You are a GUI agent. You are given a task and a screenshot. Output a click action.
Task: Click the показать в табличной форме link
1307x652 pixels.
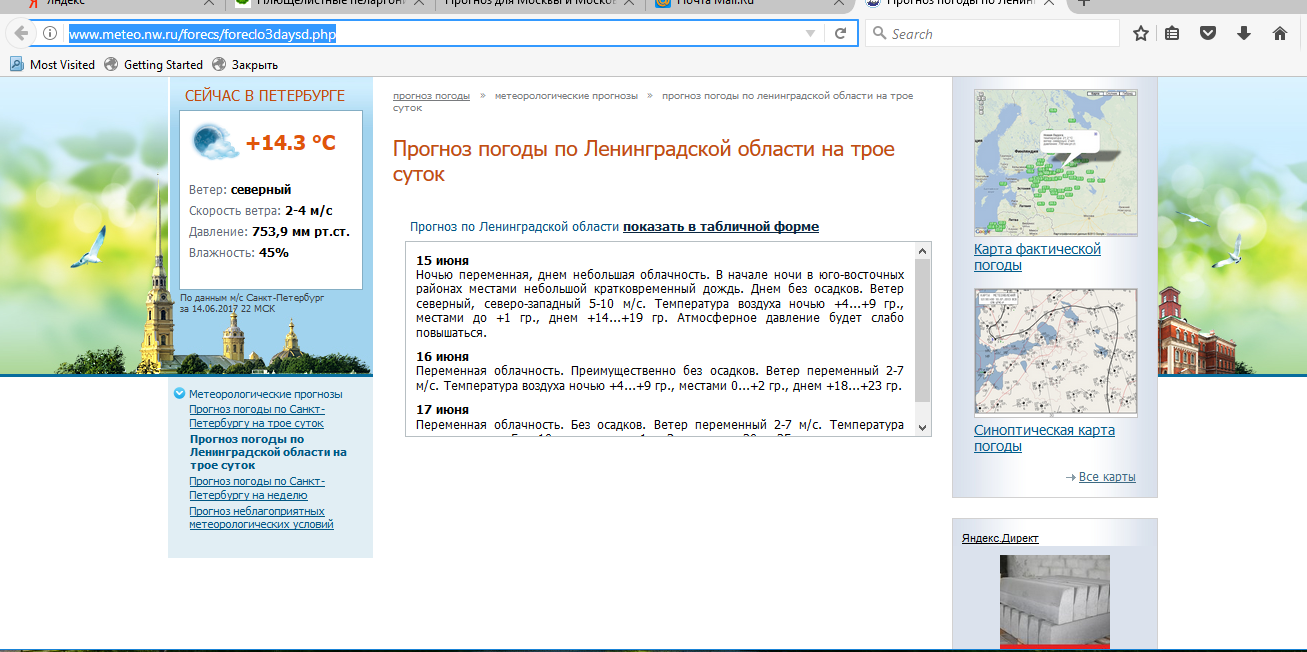(x=720, y=227)
